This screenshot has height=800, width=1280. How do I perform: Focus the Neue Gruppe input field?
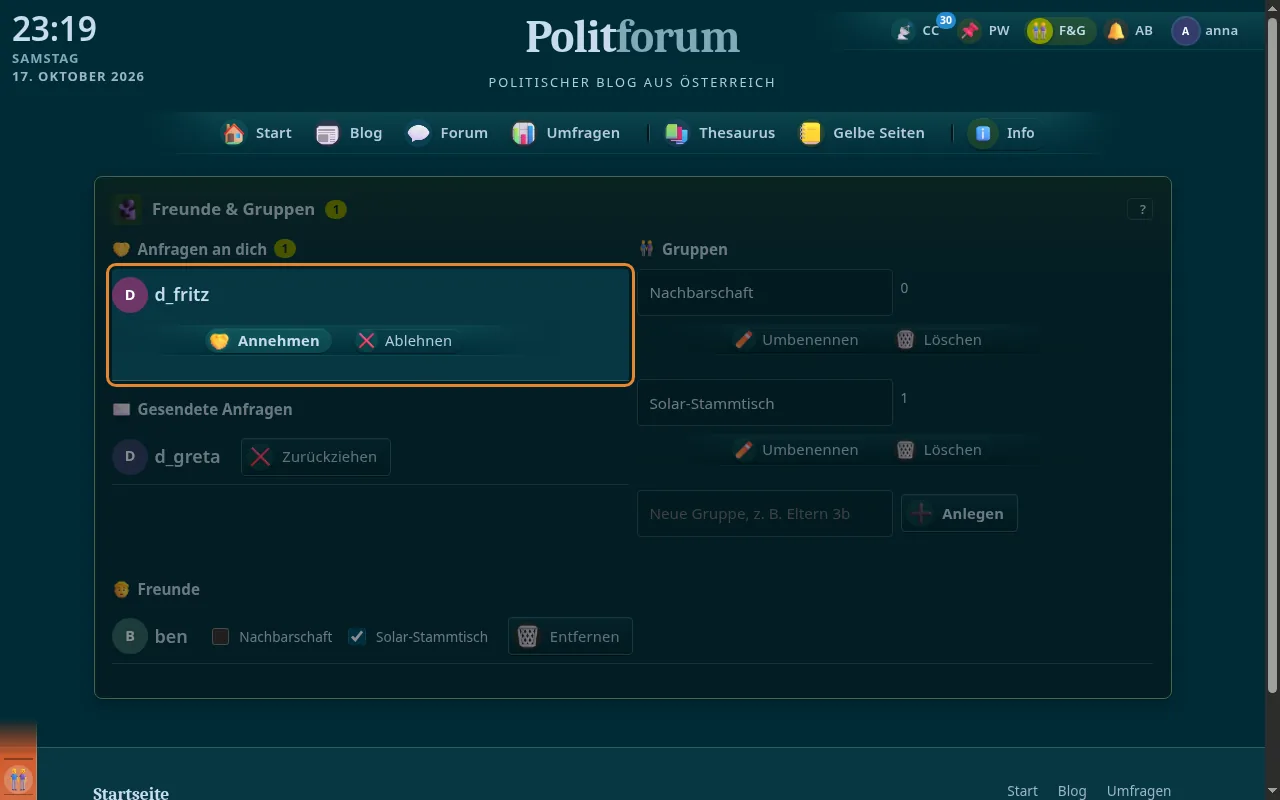coord(765,513)
